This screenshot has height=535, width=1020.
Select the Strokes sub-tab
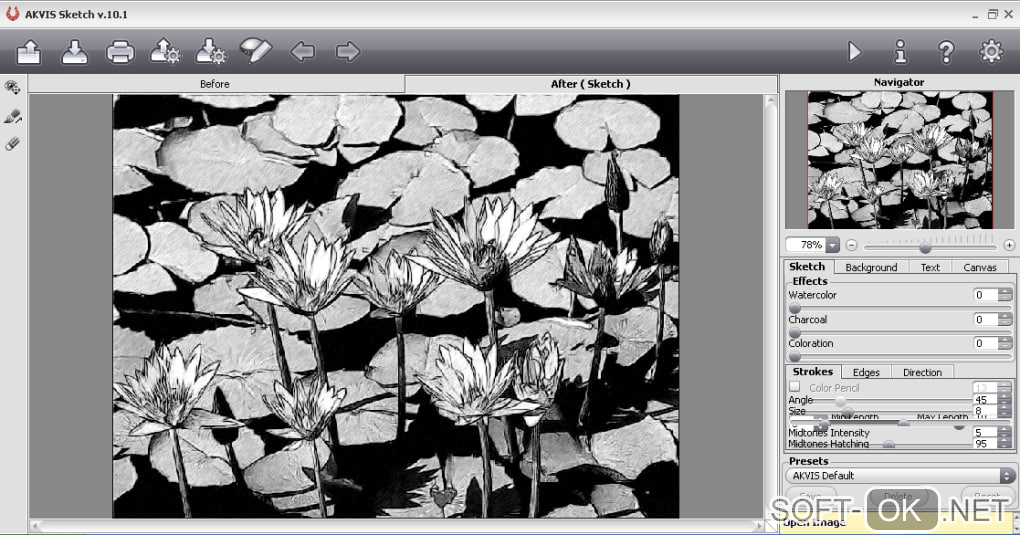(812, 372)
